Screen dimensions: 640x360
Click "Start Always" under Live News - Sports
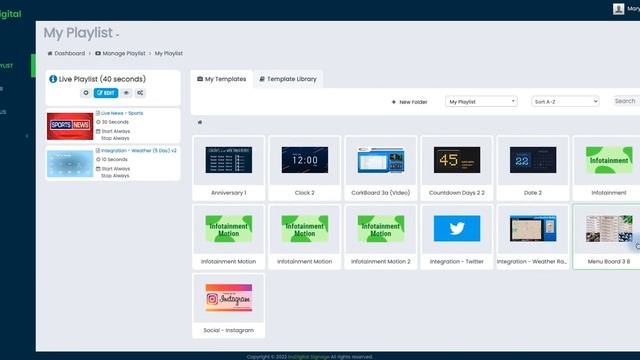click(116, 131)
